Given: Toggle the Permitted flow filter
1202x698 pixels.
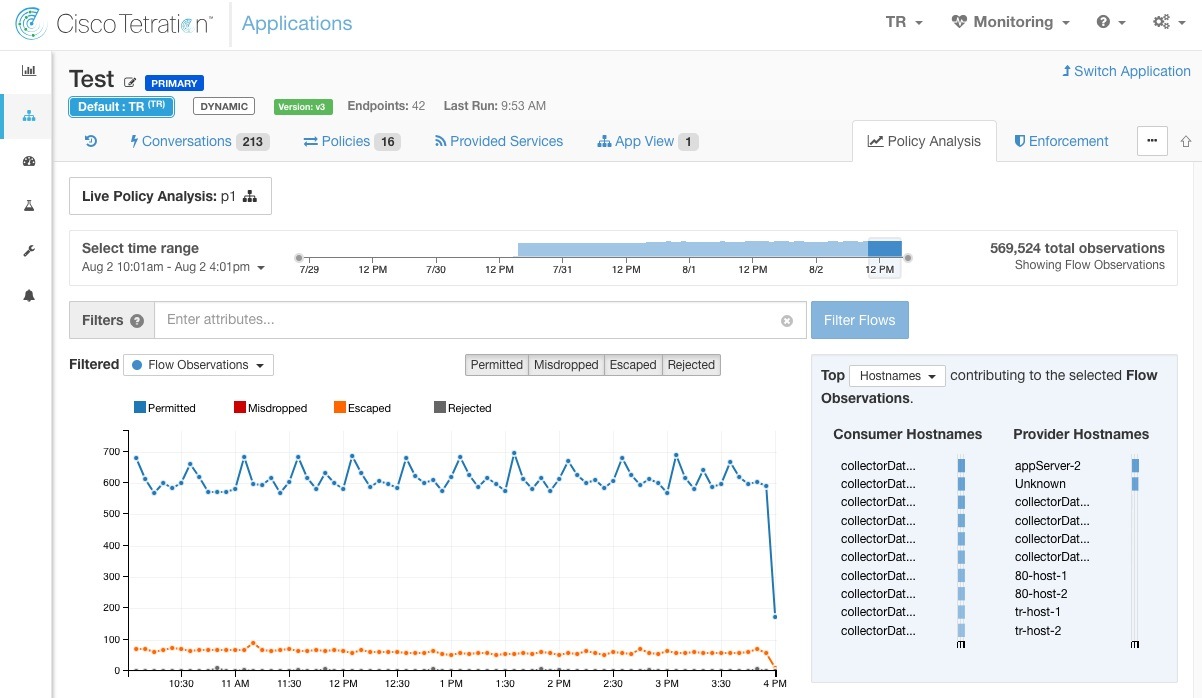Looking at the screenshot, I should coord(496,365).
